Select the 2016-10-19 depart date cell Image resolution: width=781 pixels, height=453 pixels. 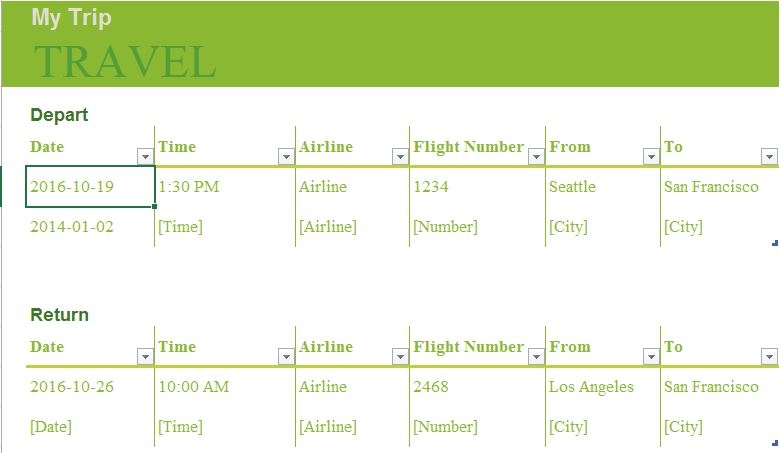pyautogui.click(x=90, y=187)
